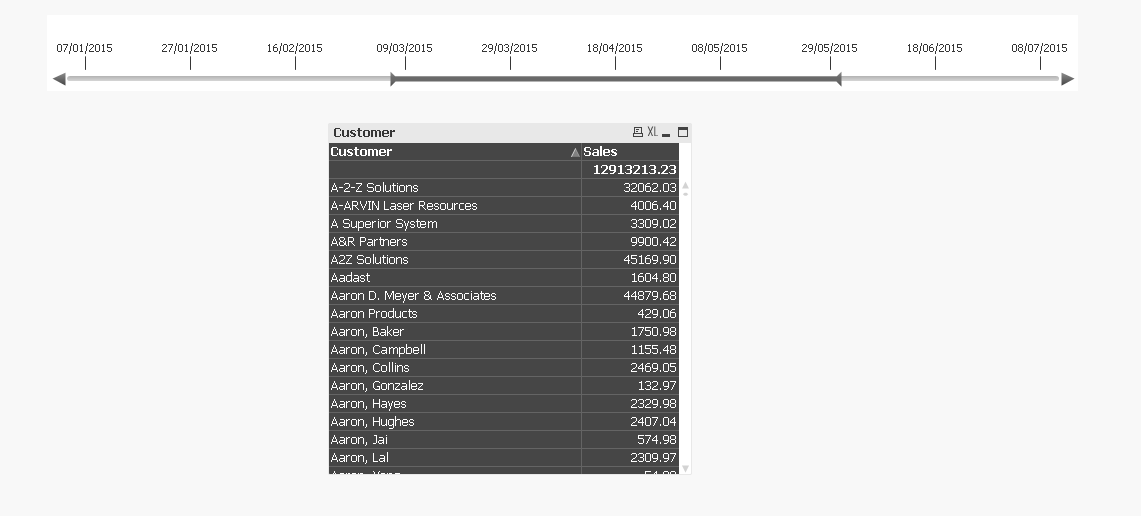Screen dimensions: 1141x516
Task: Select customer Aaron Products
Action: pyautogui.click(x=455, y=314)
